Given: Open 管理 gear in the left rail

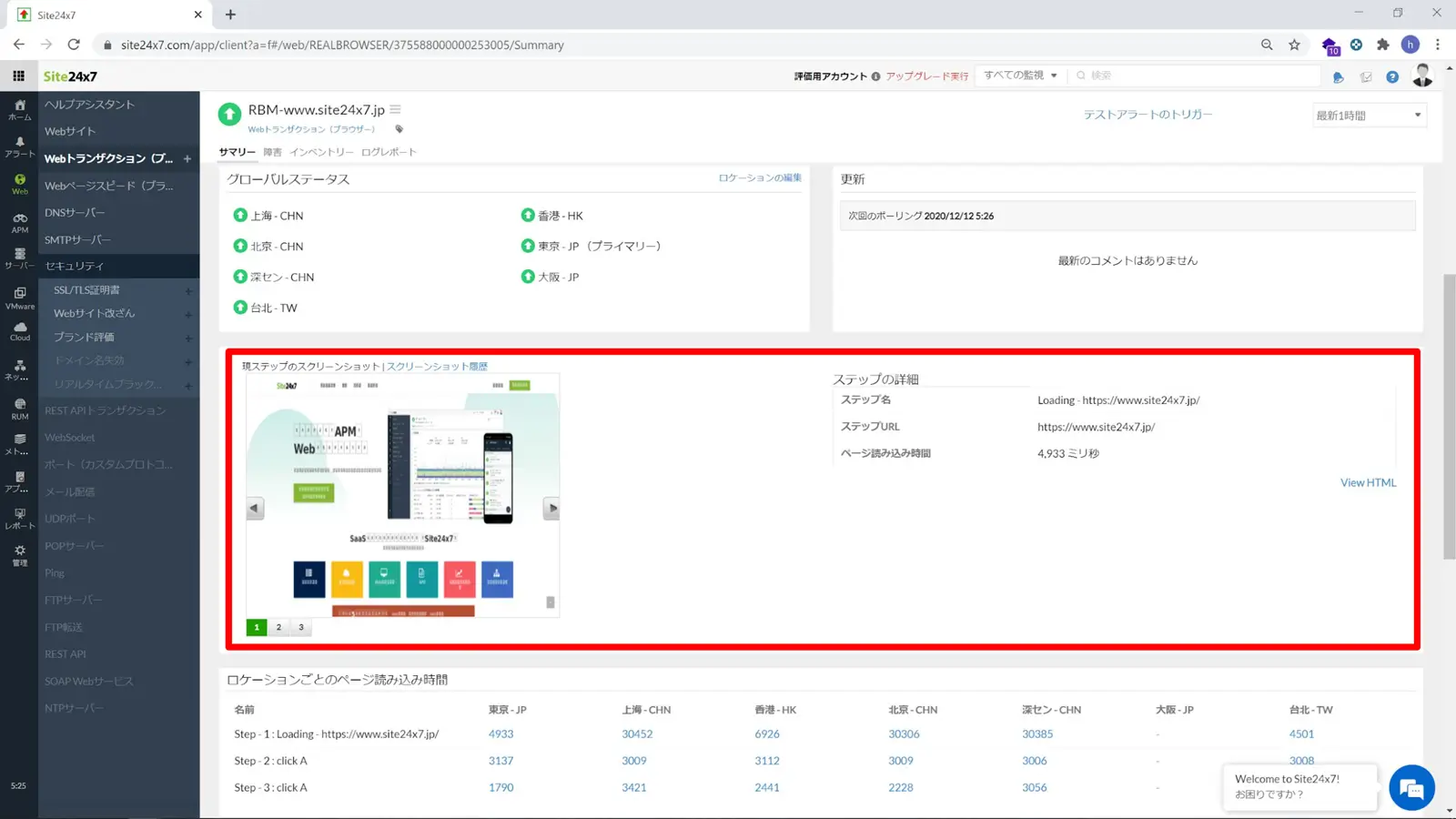Looking at the screenshot, I should pos(19,555).
